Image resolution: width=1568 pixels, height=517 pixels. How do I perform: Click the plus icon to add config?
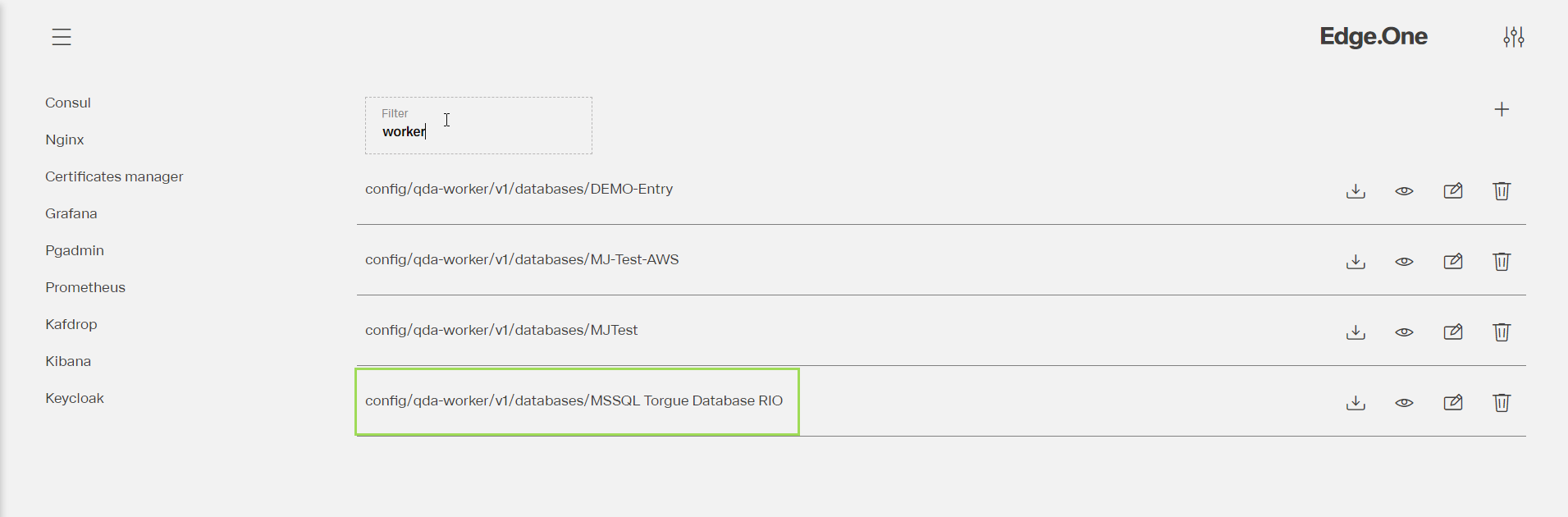click(1502, 109)
